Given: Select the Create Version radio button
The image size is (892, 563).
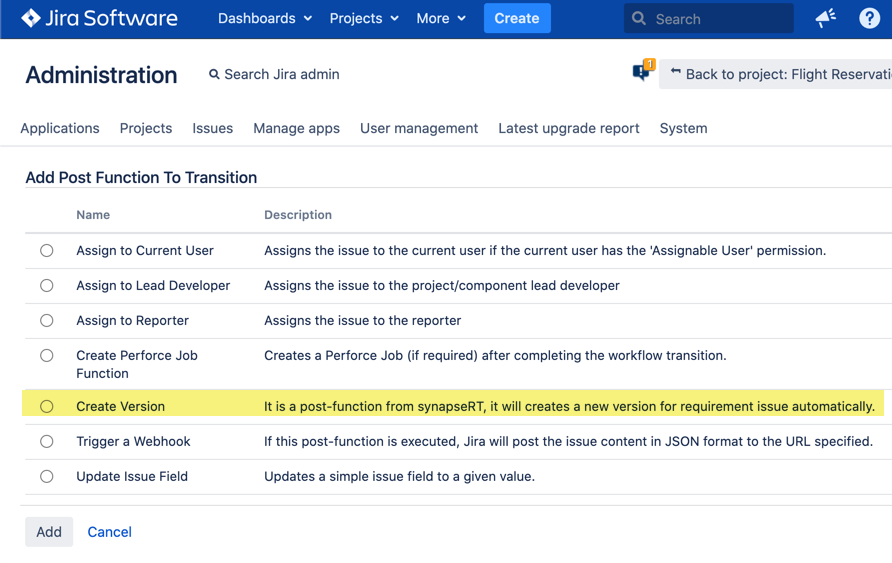Looking at the screenshot, I should [x=47, y=407].
